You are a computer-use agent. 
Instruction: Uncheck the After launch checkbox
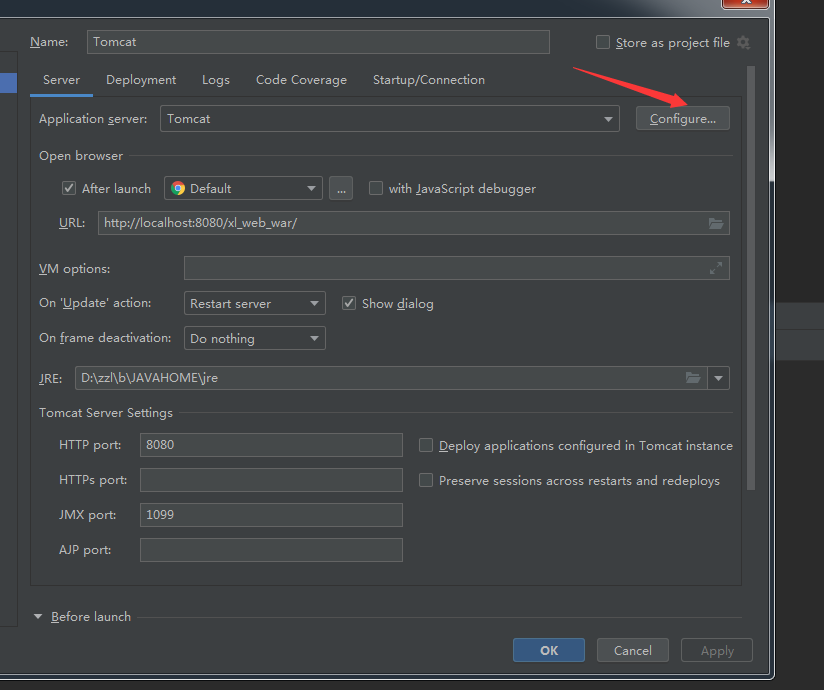click(69, 188)
